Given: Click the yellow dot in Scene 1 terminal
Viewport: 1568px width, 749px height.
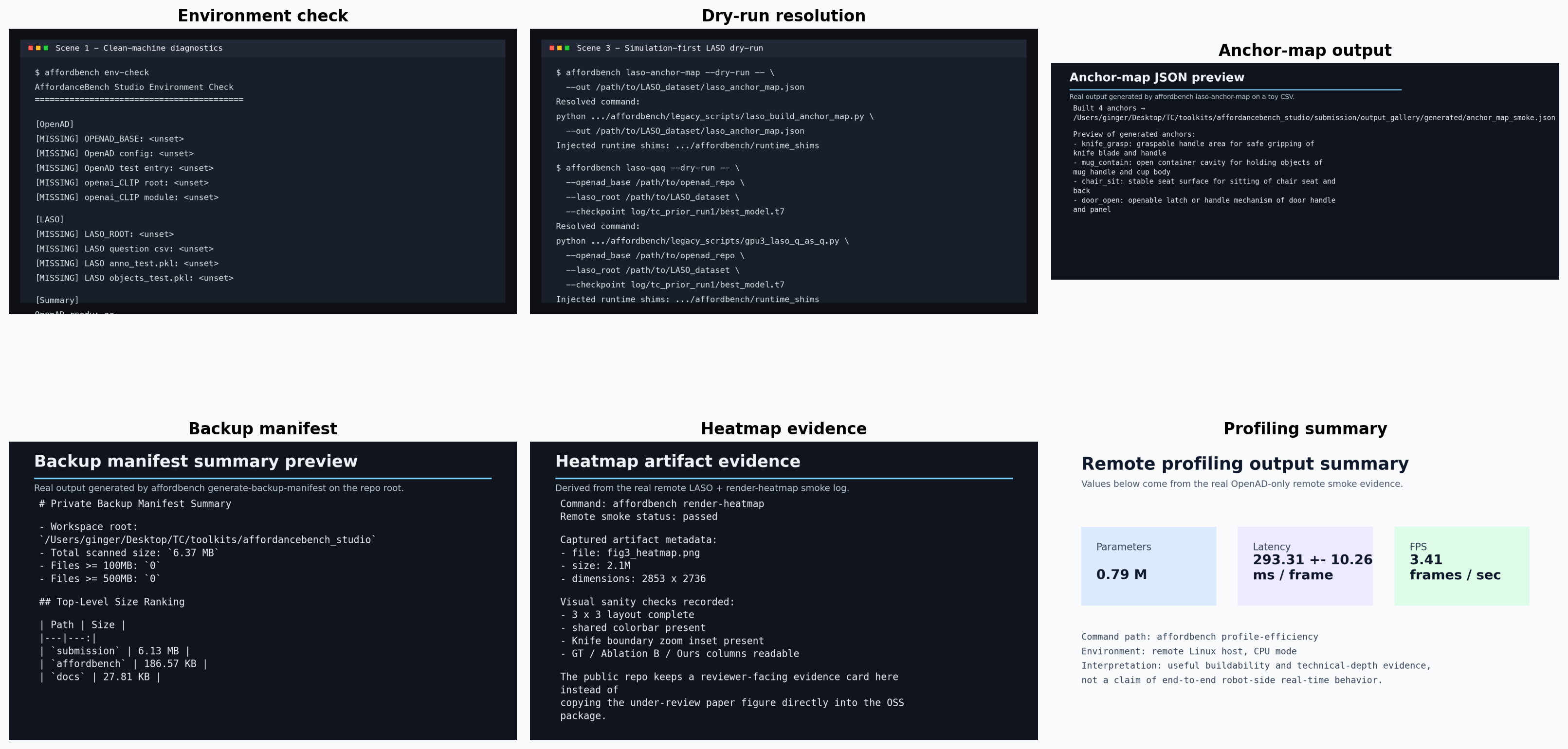Looking at the screenshot, I should click(x=38, y=48).
